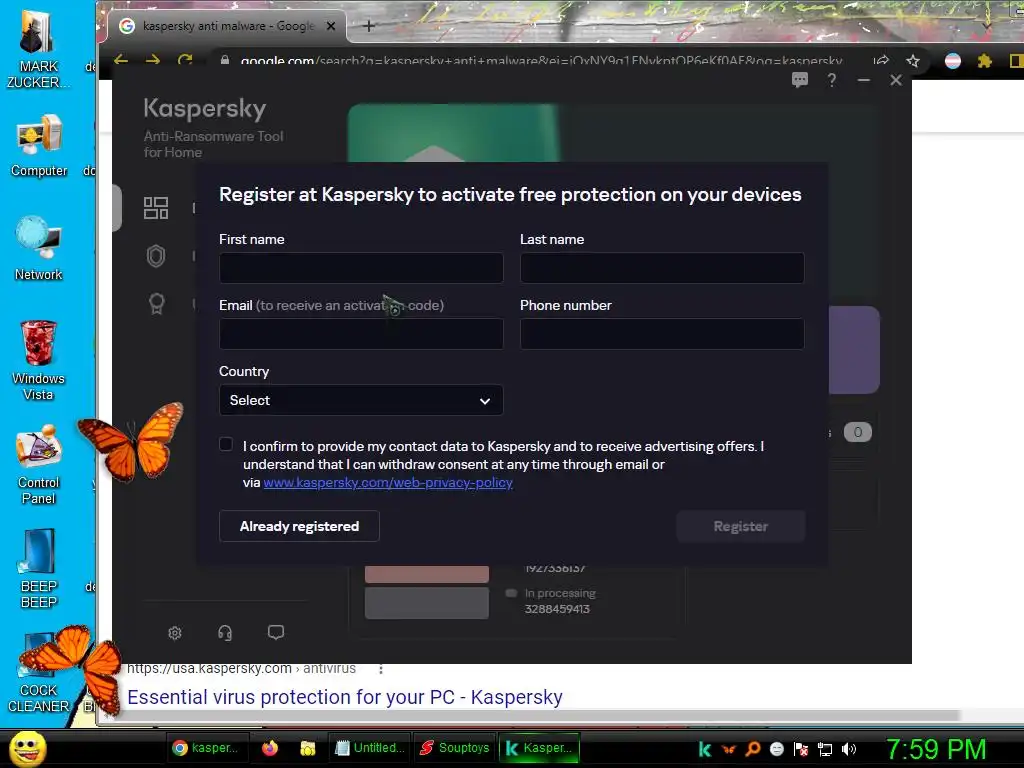
Task: Click Chrome address bar URL
Action: (x=541, y=61)
